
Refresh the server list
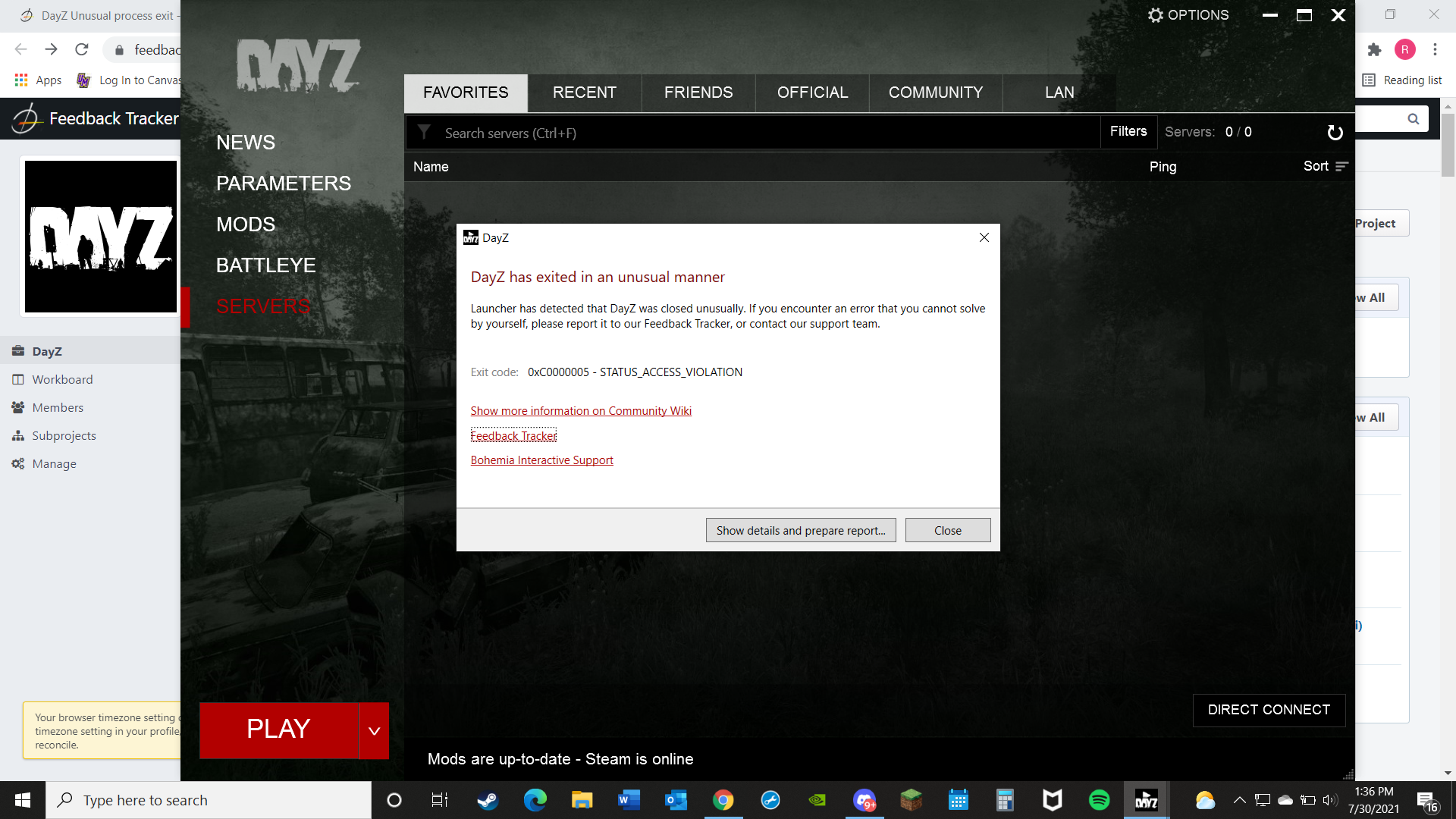tap(1335, 133)
